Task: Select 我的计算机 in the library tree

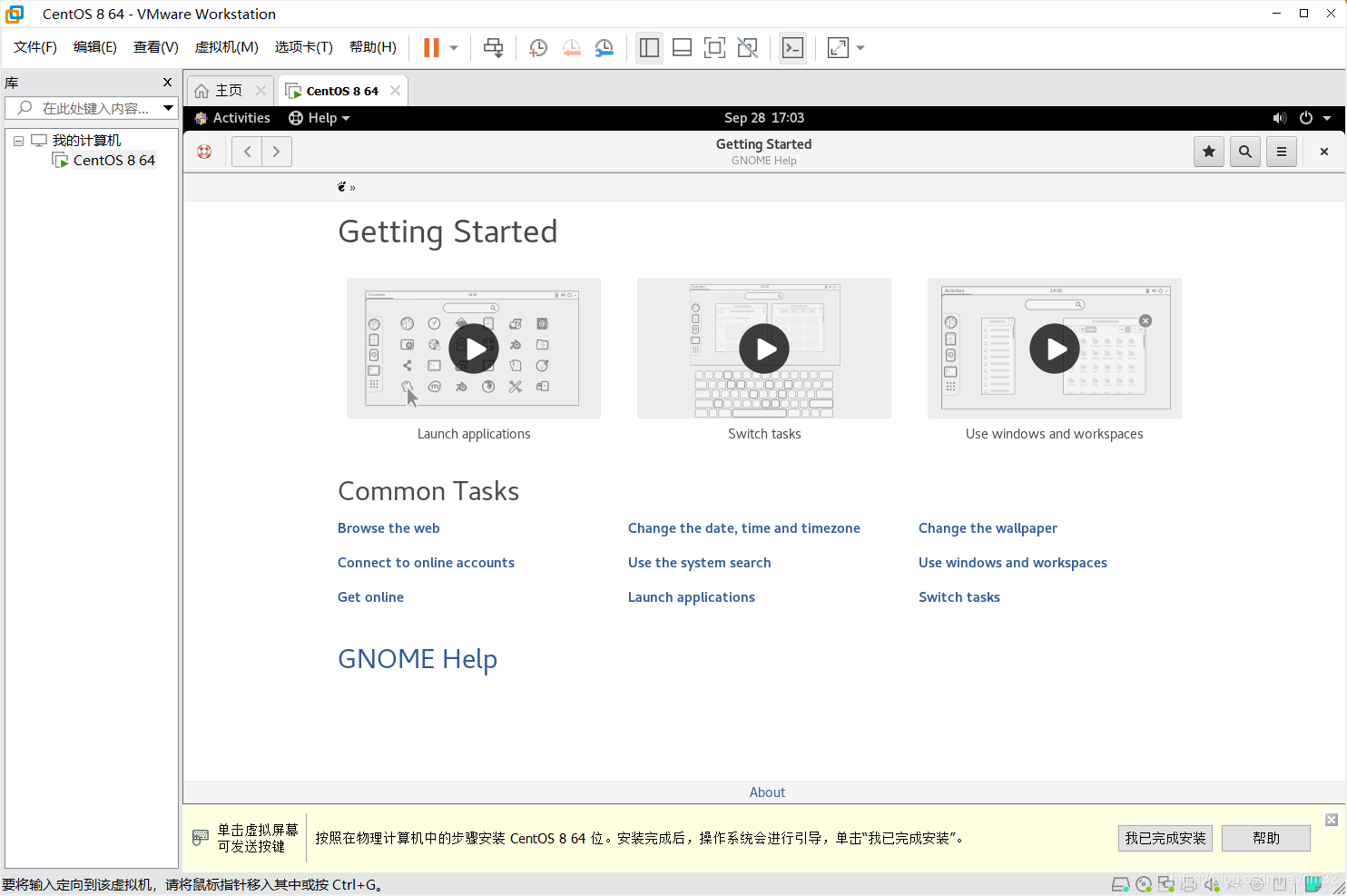Action: [86, 140]
